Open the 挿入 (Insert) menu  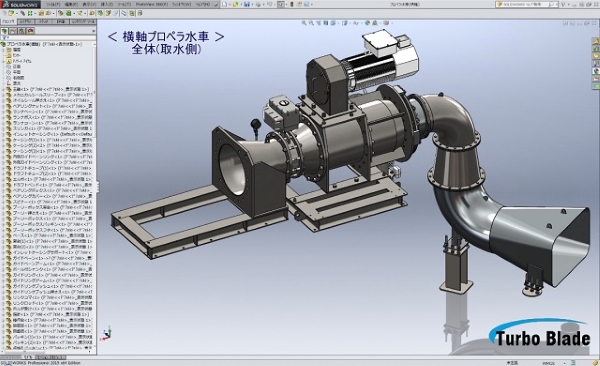click(108, 4)
